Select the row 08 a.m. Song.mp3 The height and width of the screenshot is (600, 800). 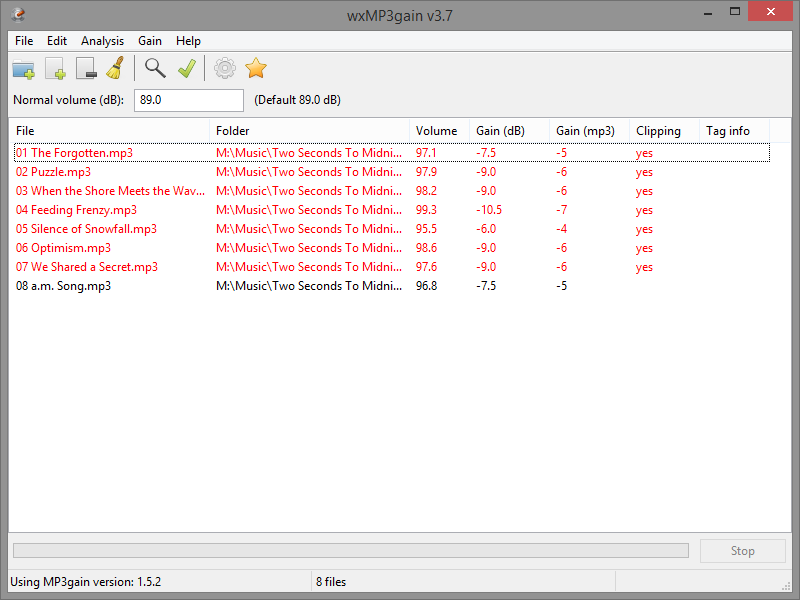click(x=63, y=286)
